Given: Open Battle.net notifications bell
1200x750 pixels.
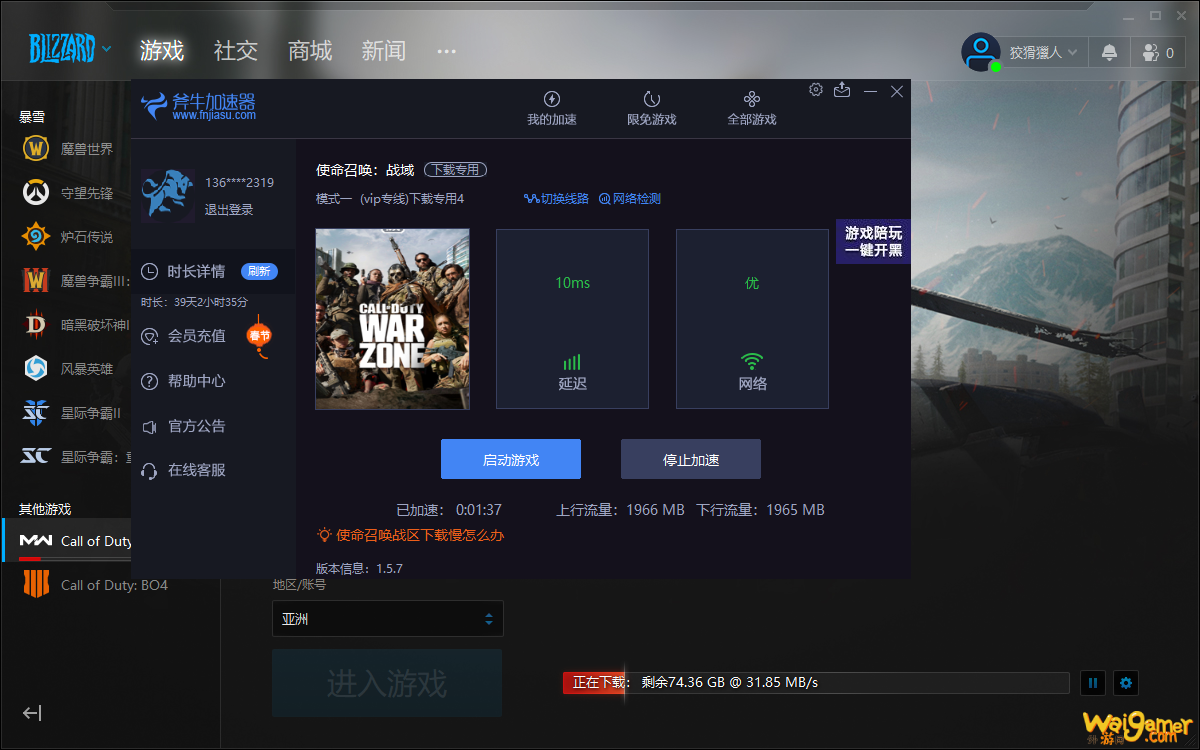Looking at the screenshot, I should click(1109, 52).
